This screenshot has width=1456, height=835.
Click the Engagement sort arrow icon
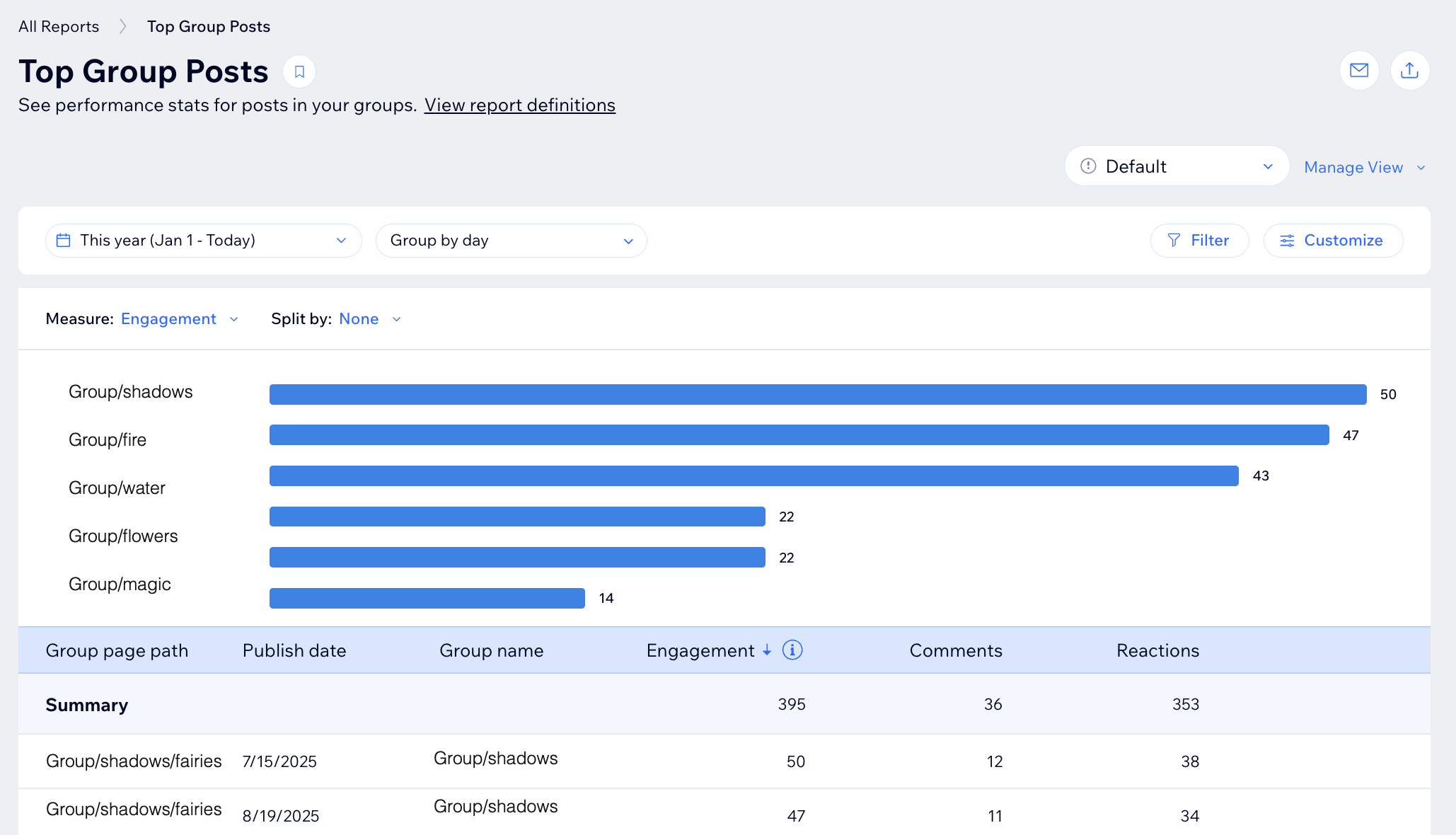tap(767, 650)
